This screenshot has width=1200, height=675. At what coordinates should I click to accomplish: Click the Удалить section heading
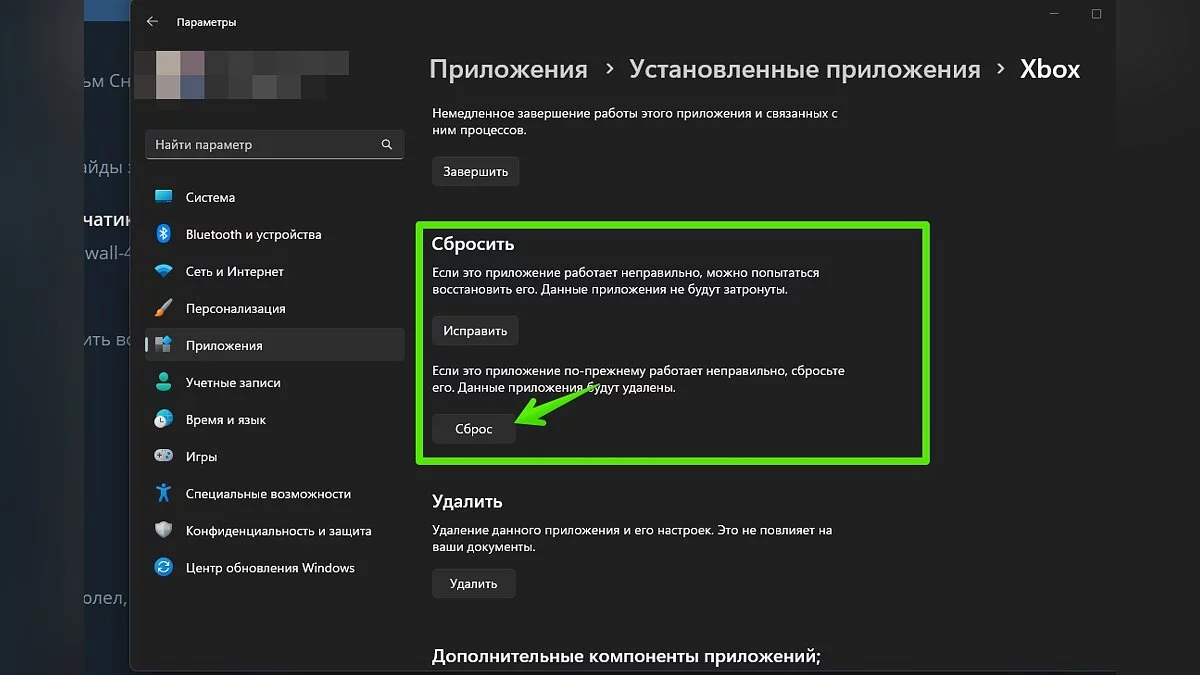[x=467, y=501]
